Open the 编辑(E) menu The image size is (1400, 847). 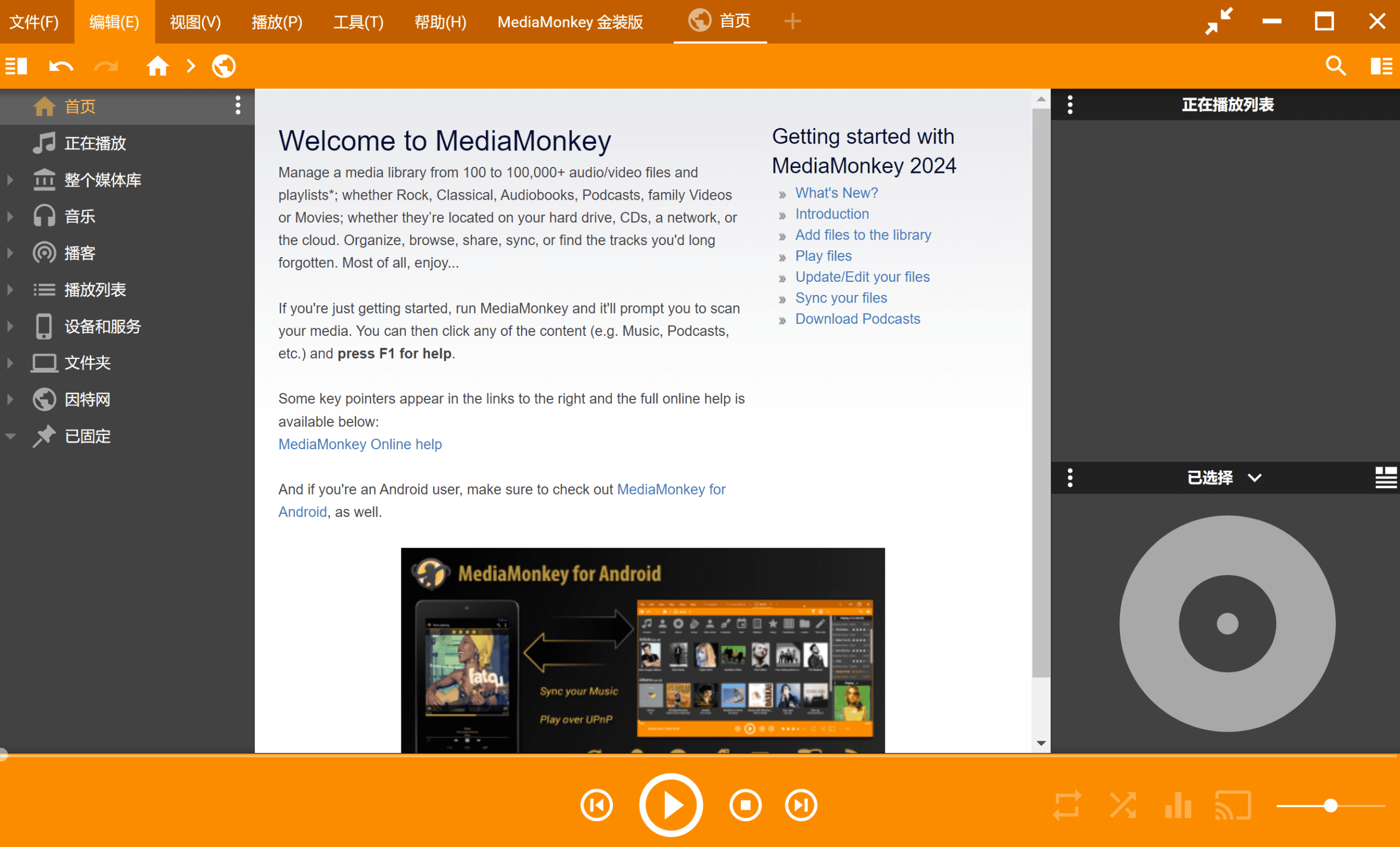tap(114, 21)
